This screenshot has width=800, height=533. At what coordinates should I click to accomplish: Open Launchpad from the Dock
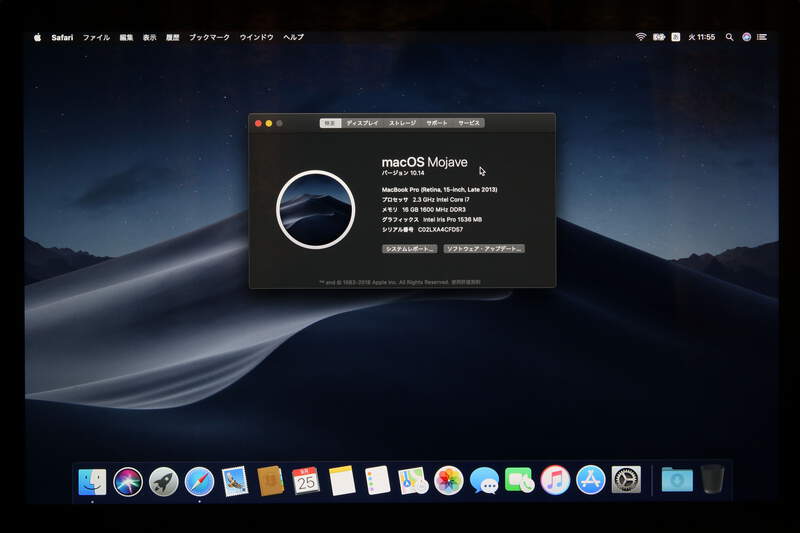point(163,481)
